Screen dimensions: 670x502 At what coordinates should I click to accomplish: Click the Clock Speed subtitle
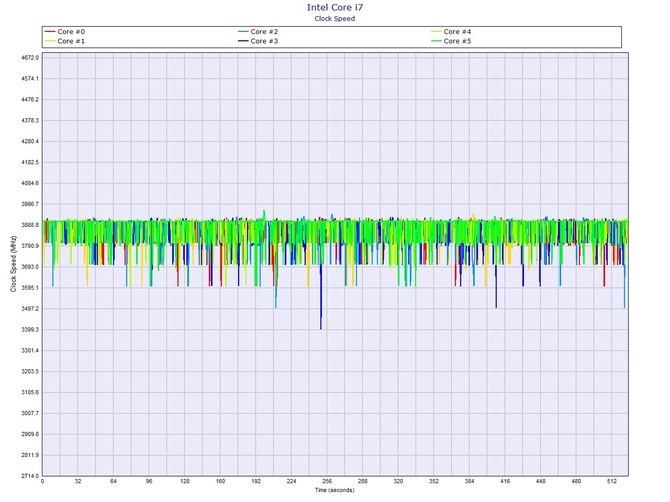335,18
